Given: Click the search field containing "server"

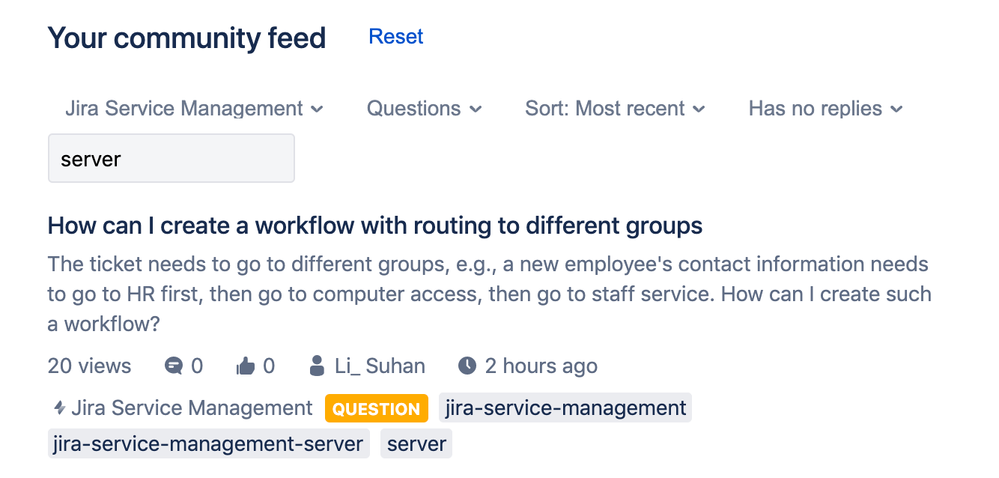Looking at the screenshot, I should click(171, 158).
